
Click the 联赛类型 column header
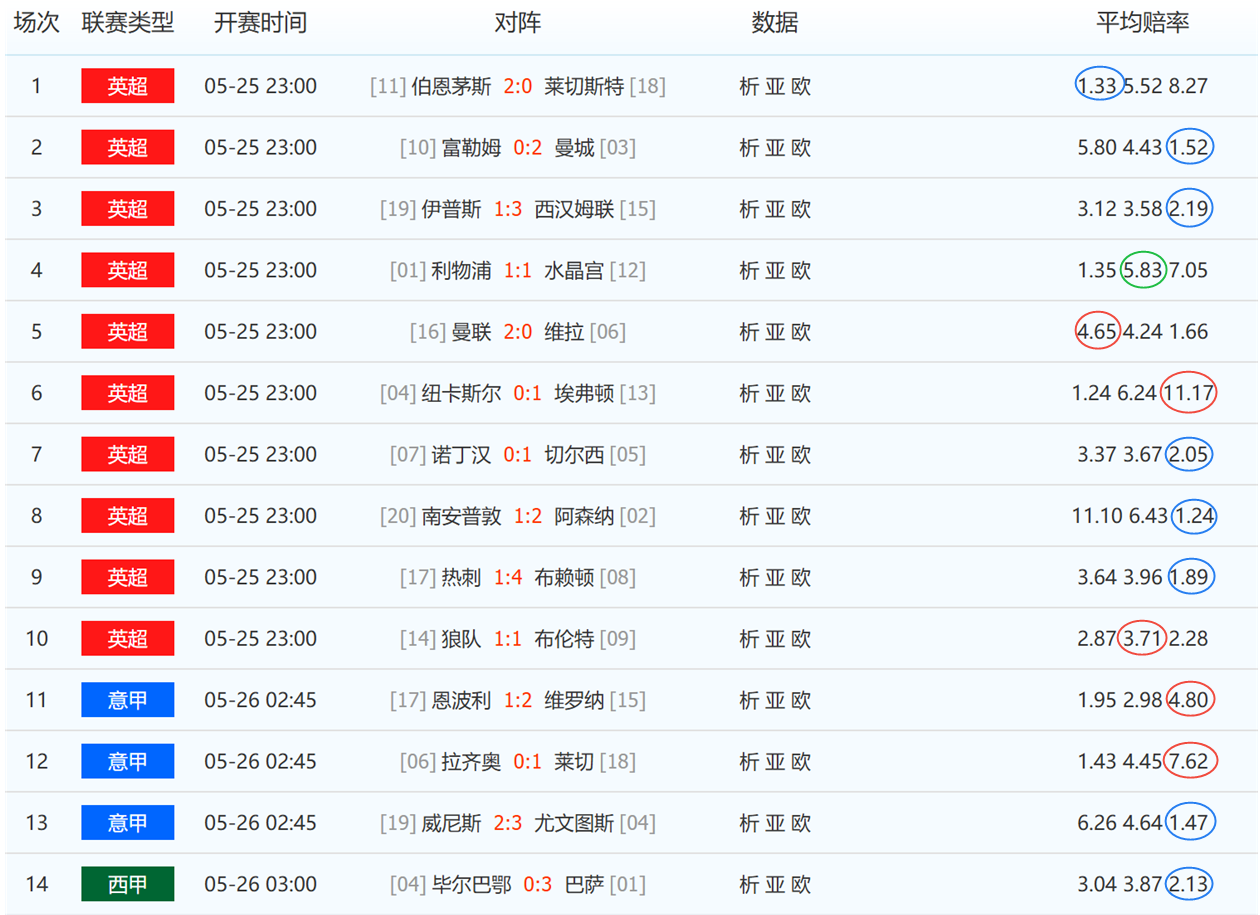(128, 23)
